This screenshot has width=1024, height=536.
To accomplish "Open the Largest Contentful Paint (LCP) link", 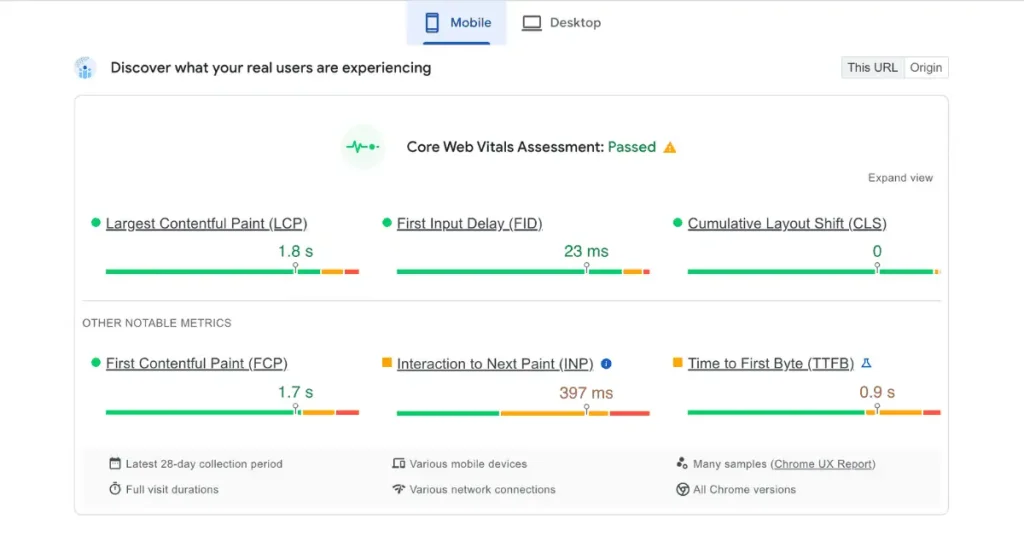I will [206, 224].
